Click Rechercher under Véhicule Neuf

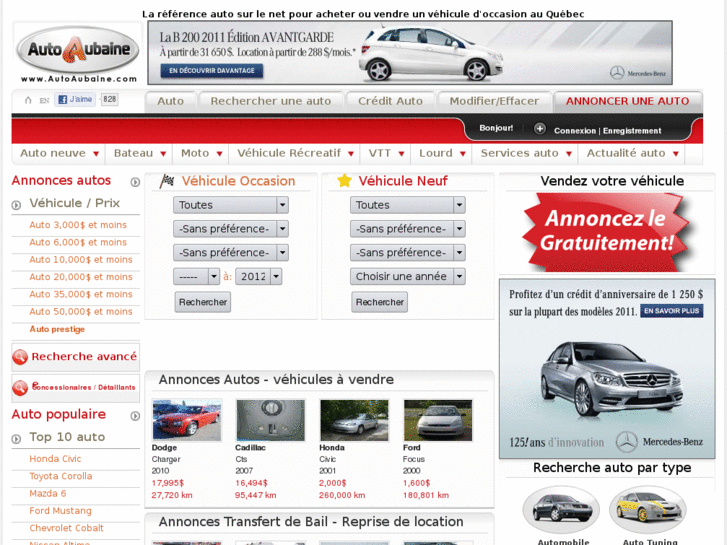[x=379, y=302]
